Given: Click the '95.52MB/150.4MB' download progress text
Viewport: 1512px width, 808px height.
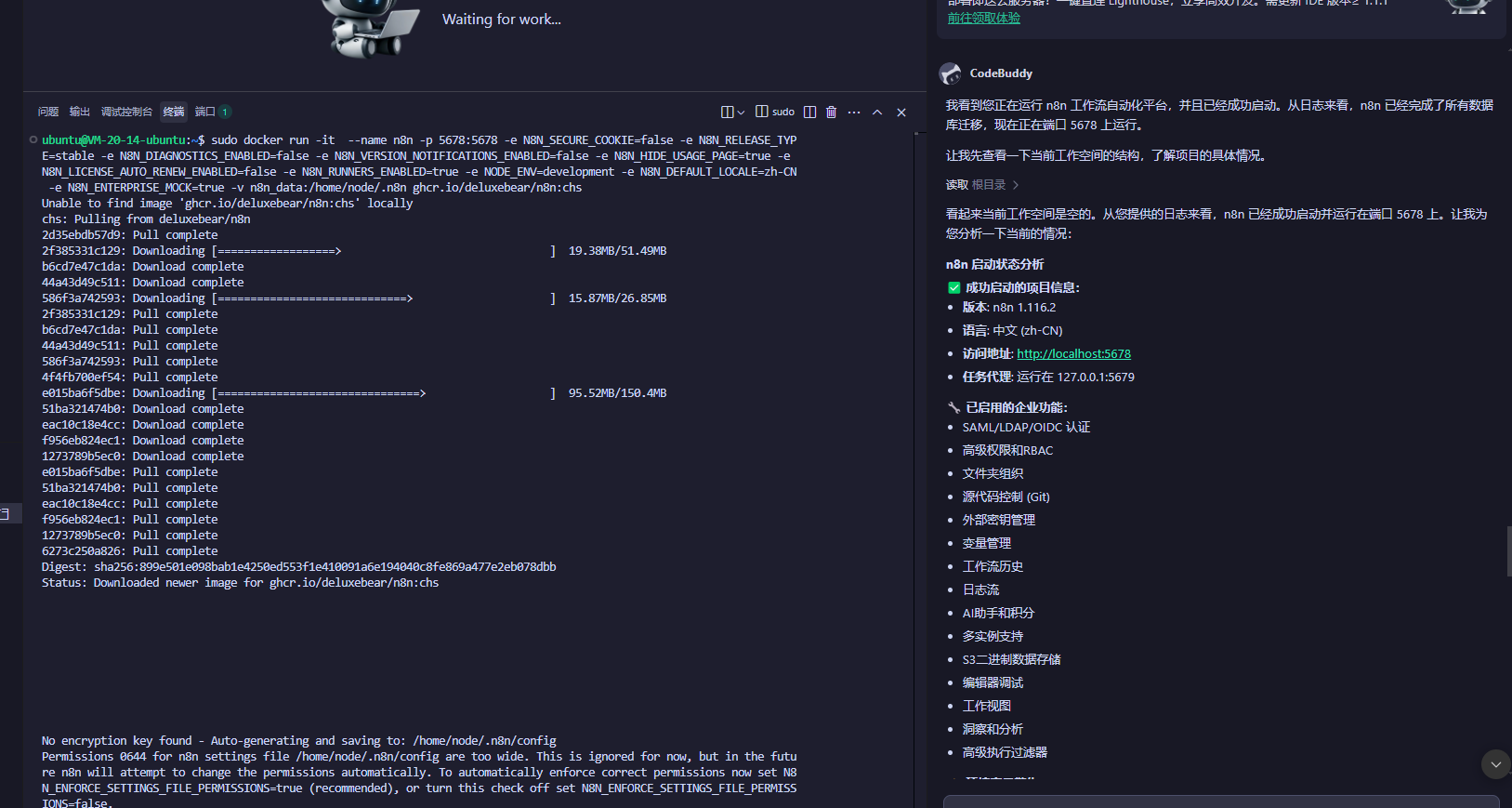Looking at the screenshot, I should (617, 393).
